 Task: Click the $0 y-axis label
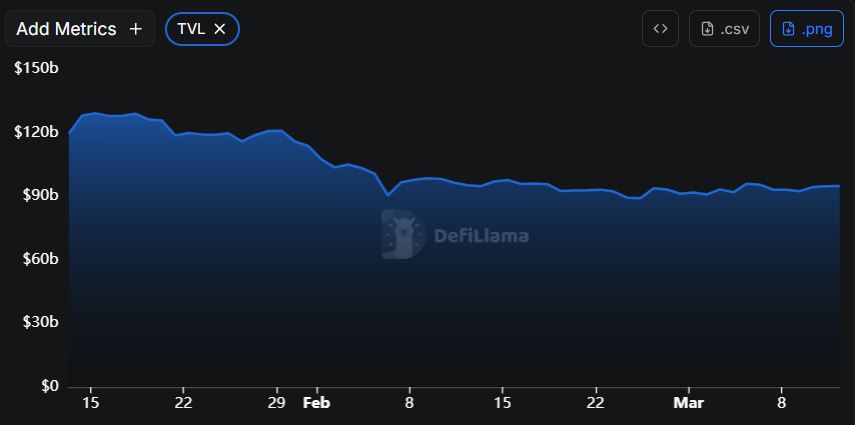[48, 386]
